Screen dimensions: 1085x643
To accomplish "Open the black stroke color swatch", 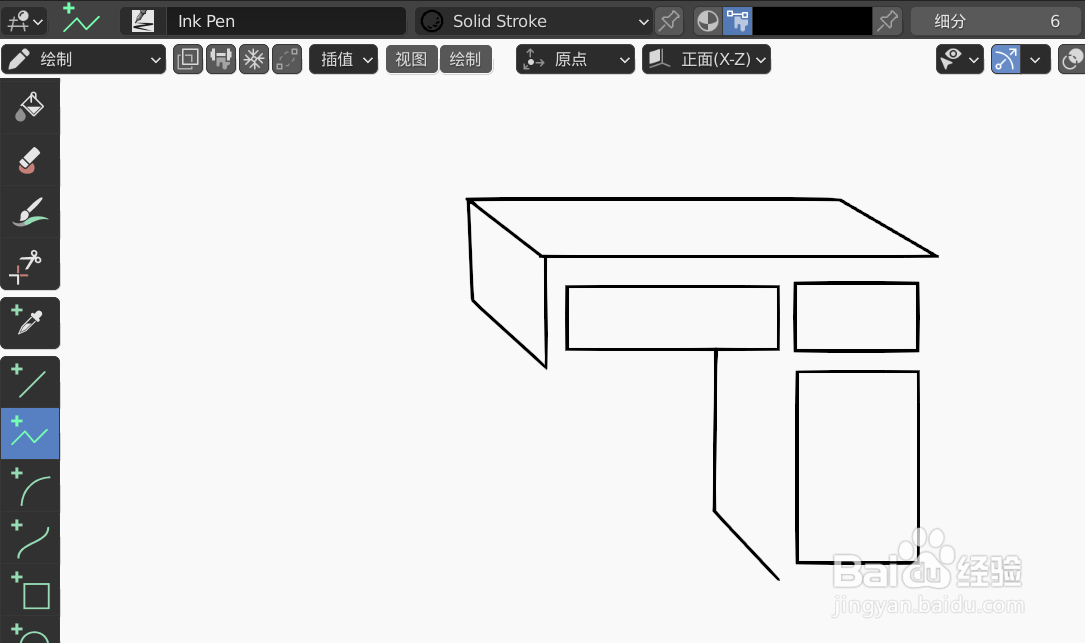I will [812, 21].
